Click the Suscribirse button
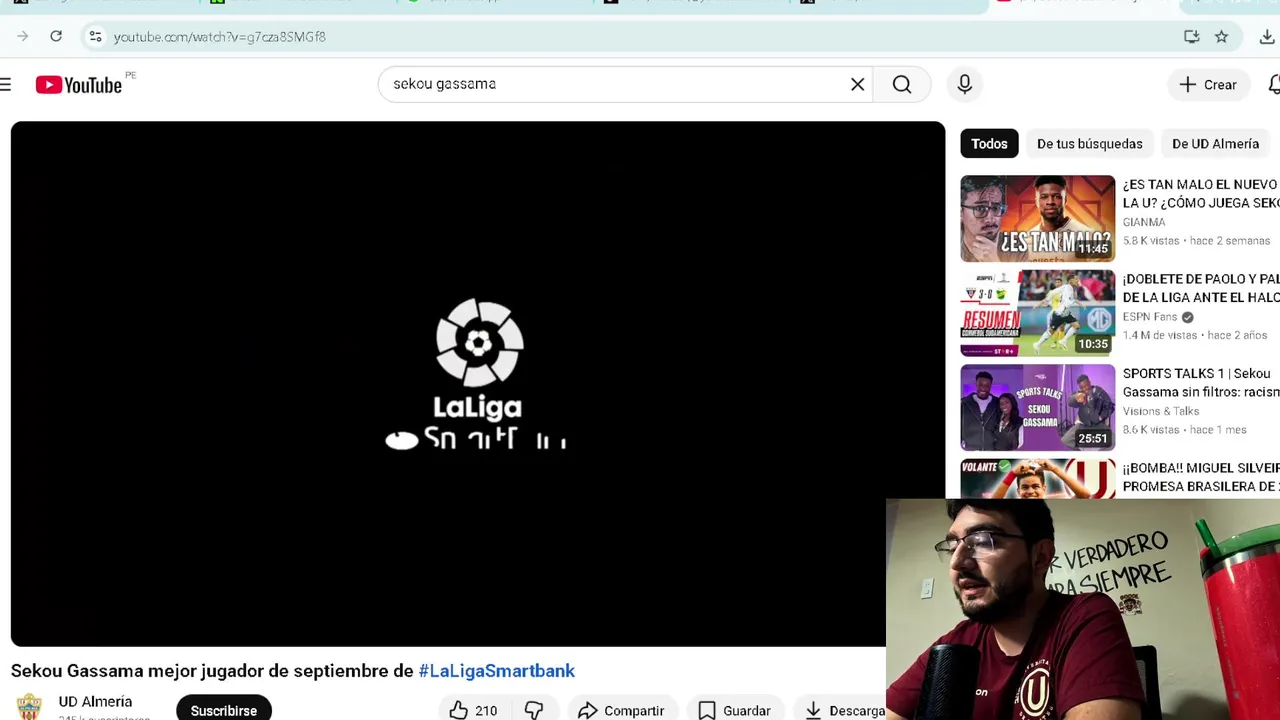The width and height of the screenshot is (1280, 720). 224,709
